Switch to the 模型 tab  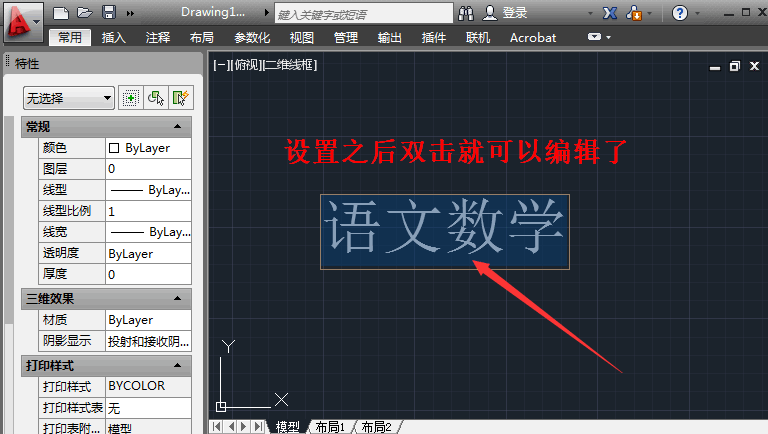click(x=288, y=427)
